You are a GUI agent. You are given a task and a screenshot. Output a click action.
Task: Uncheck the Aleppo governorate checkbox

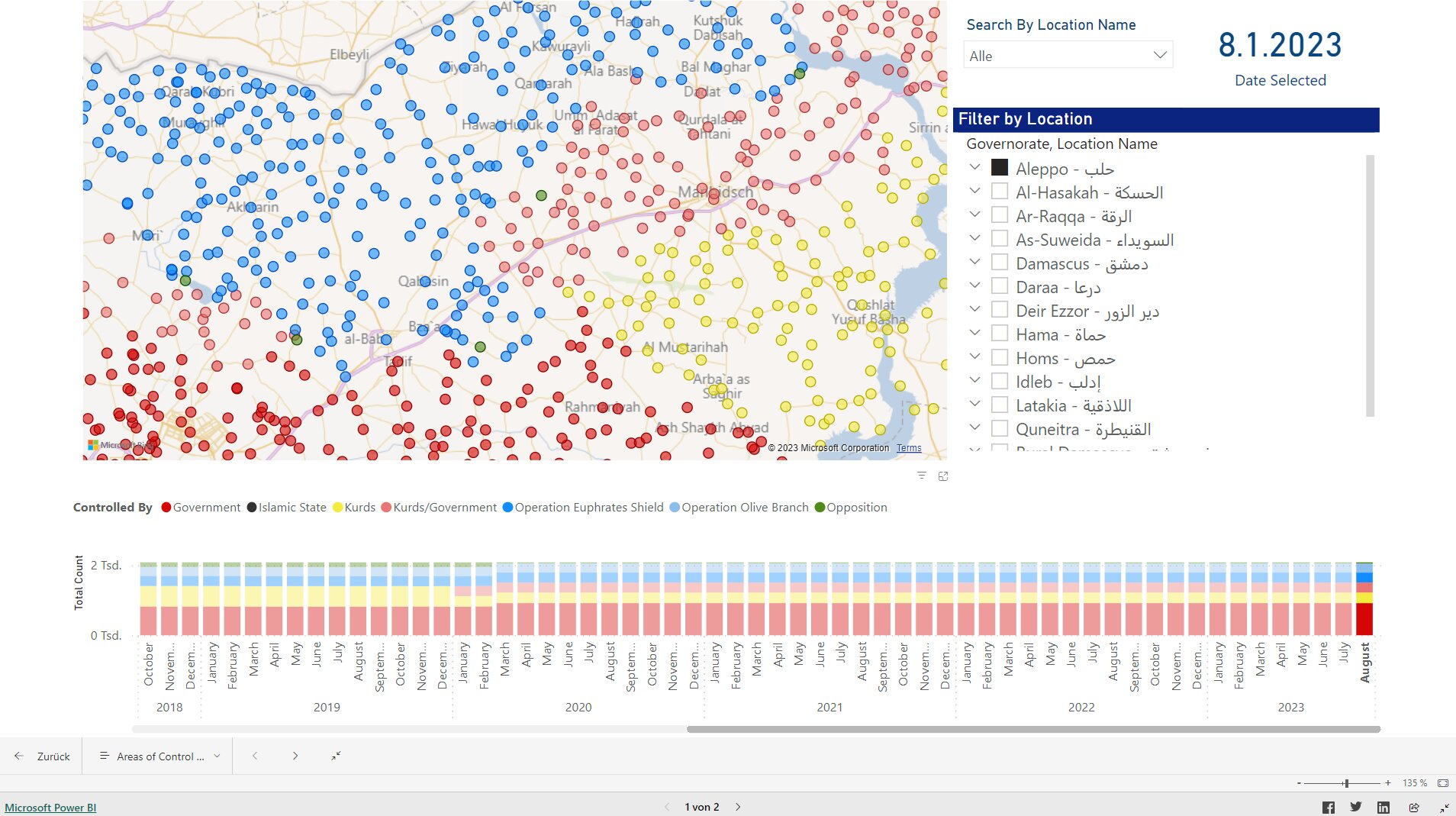(x=999, y=168)
